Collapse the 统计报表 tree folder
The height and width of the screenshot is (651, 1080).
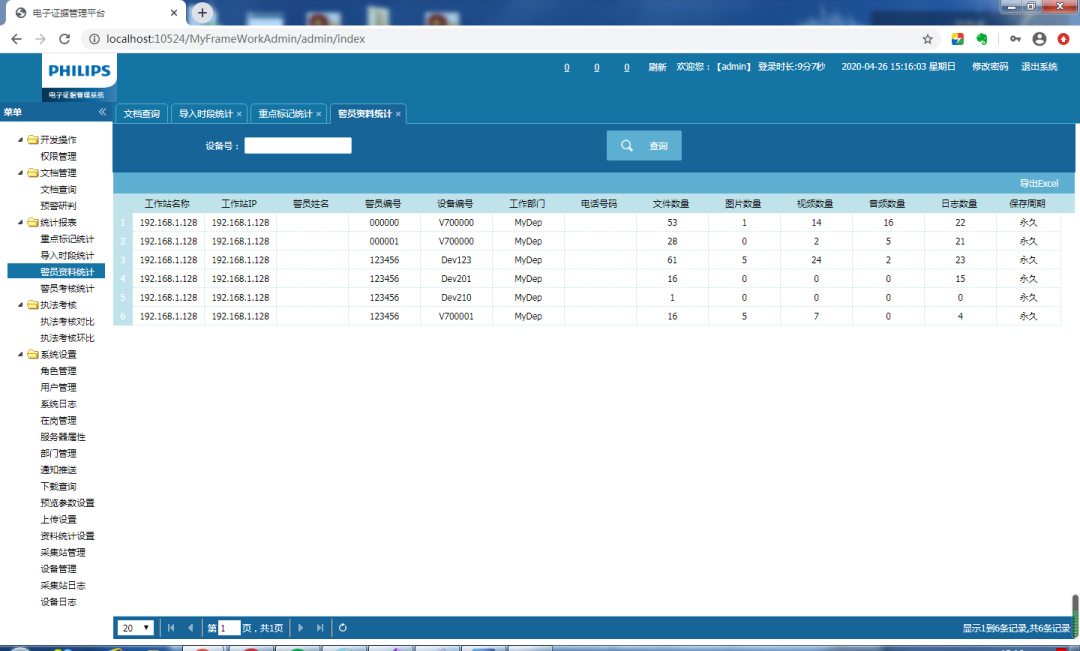coord(21,222)
